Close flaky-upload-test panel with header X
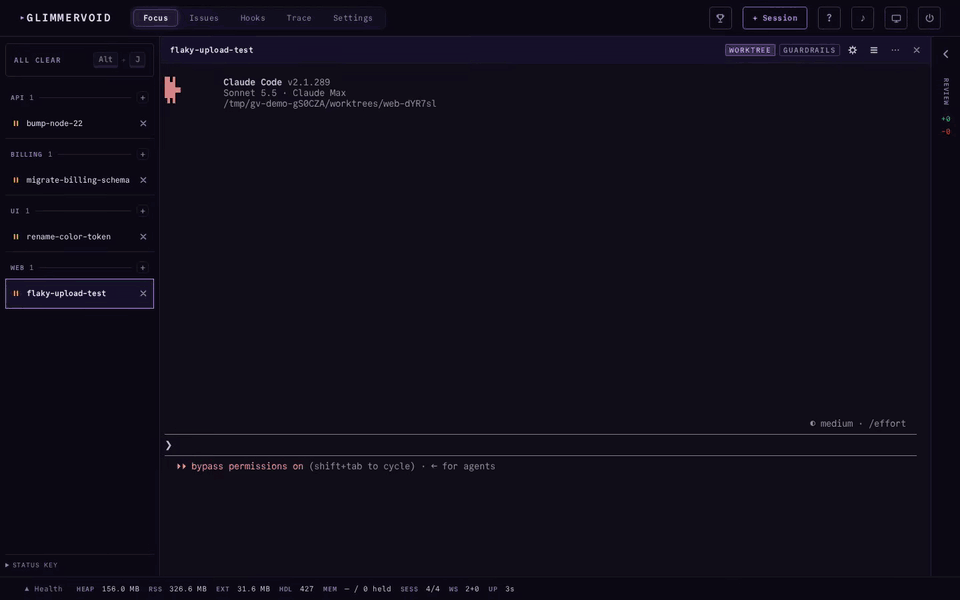The width and height of the screenshot is (960, 600). (x=917, y=50)
